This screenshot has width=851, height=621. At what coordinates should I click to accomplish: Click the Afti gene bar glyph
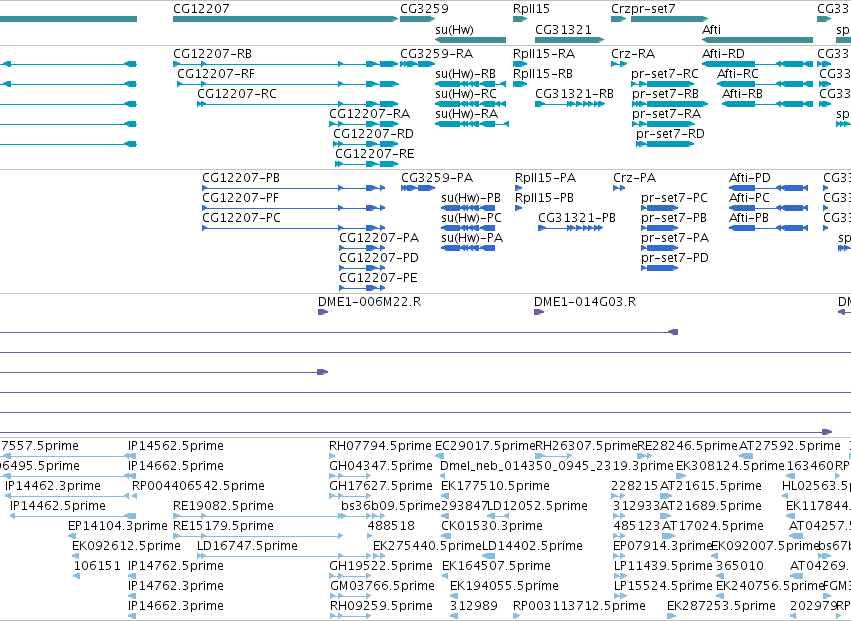757,40
